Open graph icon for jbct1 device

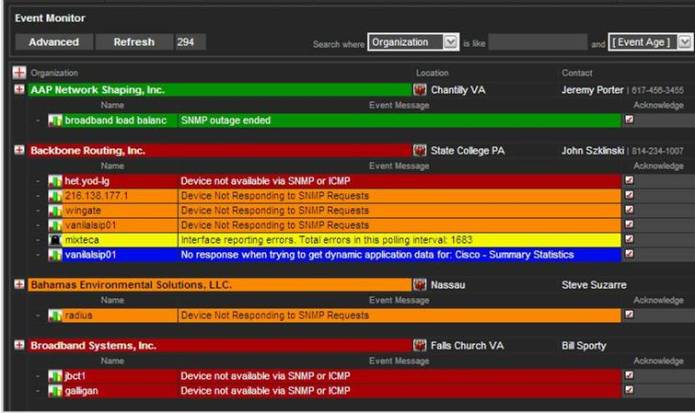[x=55, y=376]
